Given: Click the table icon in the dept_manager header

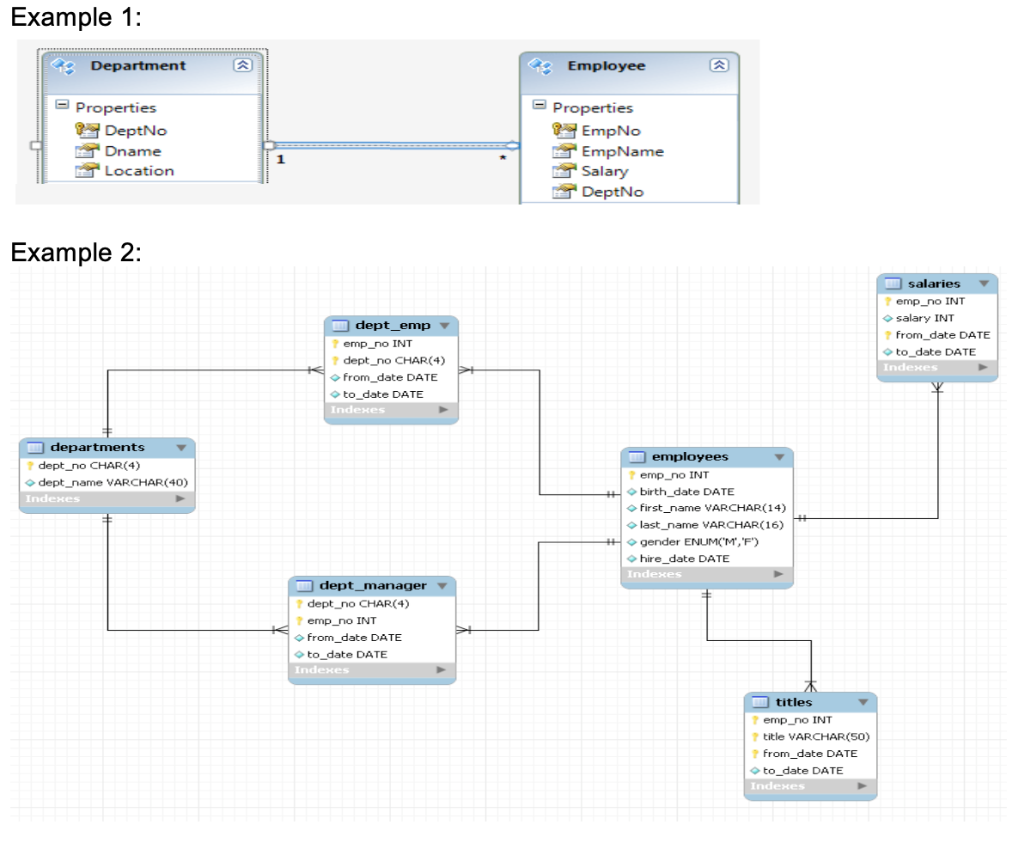Looking at the screenshot, I should 302,585.
